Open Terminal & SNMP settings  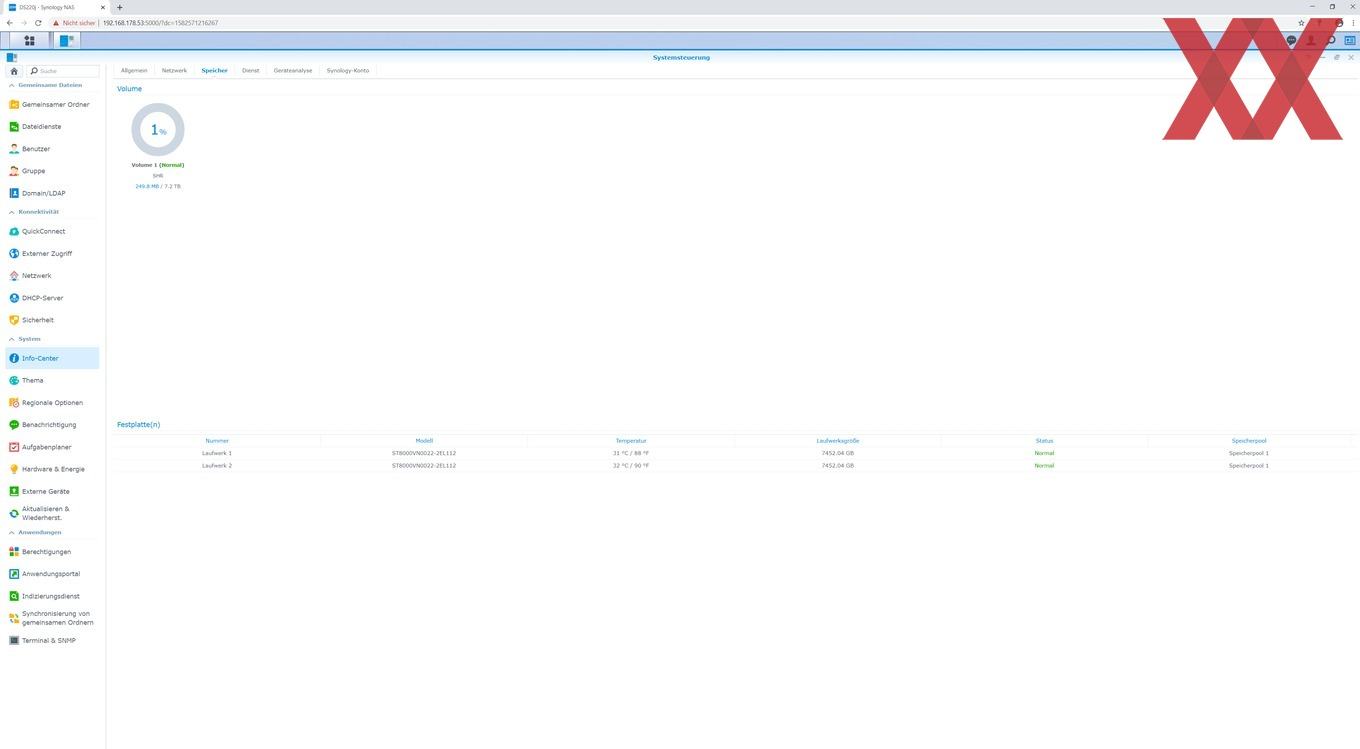(x=52, y=640)
